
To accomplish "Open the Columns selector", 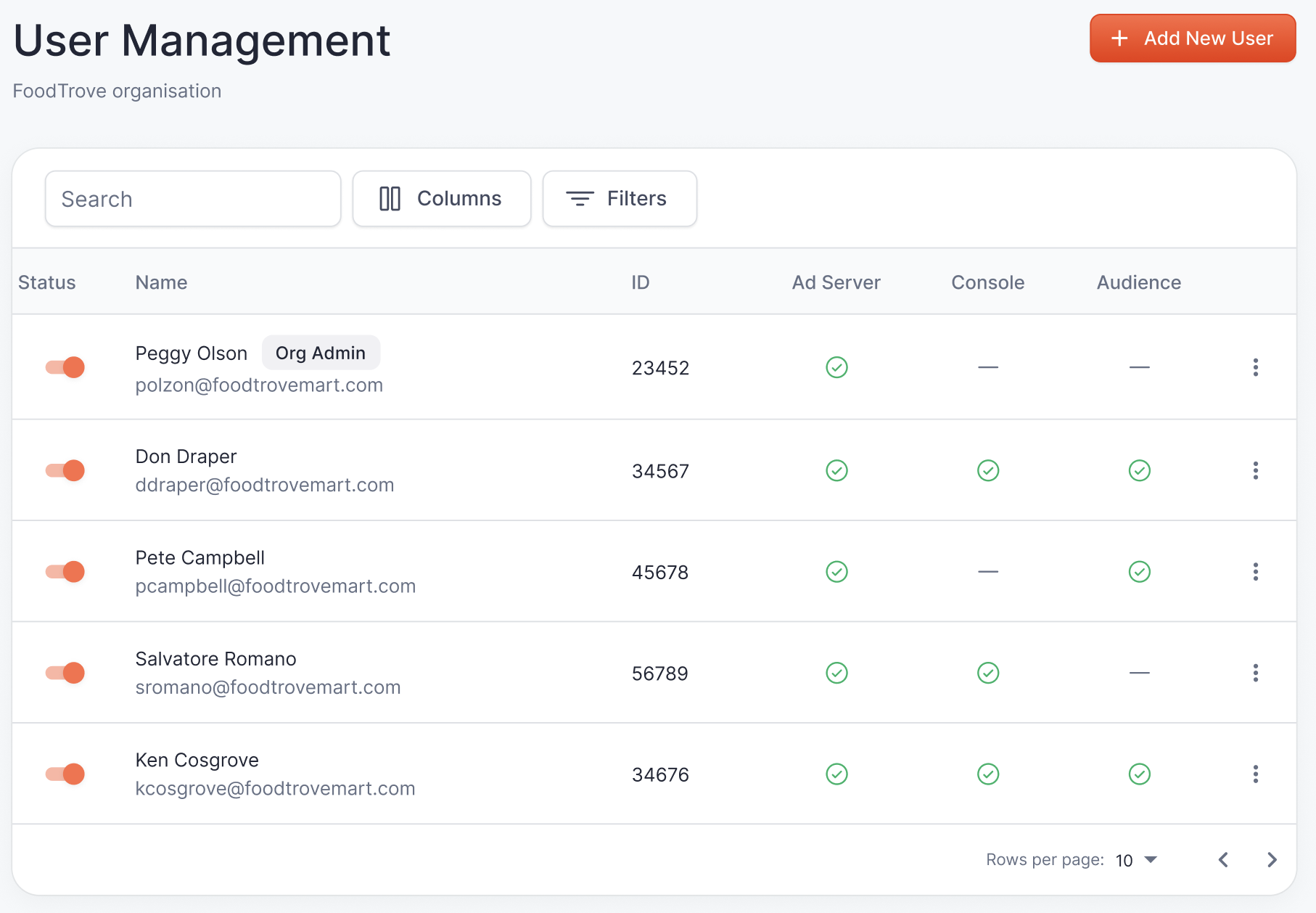I will coord(442,199).
